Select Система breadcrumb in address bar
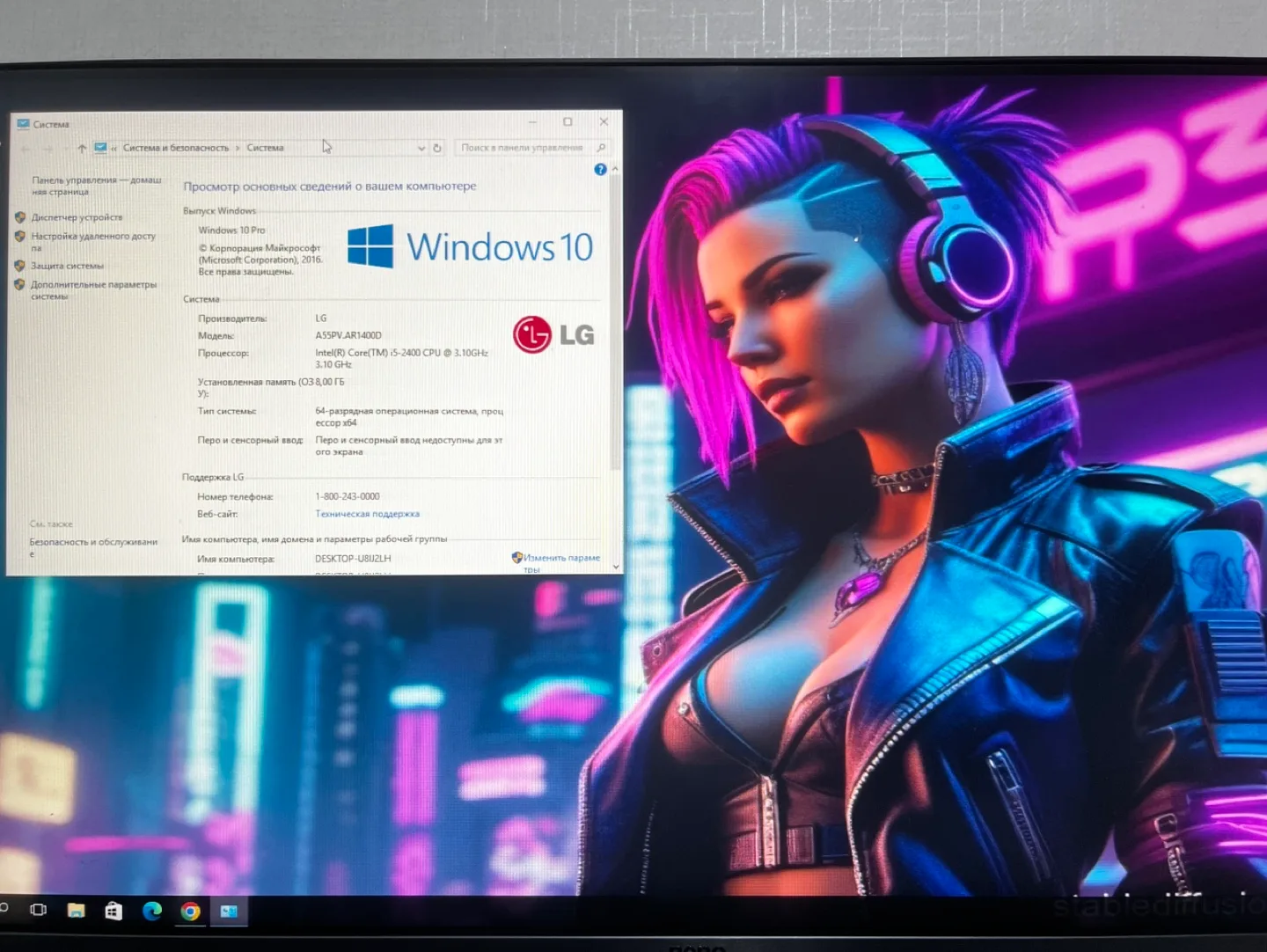 click(265, 148)
